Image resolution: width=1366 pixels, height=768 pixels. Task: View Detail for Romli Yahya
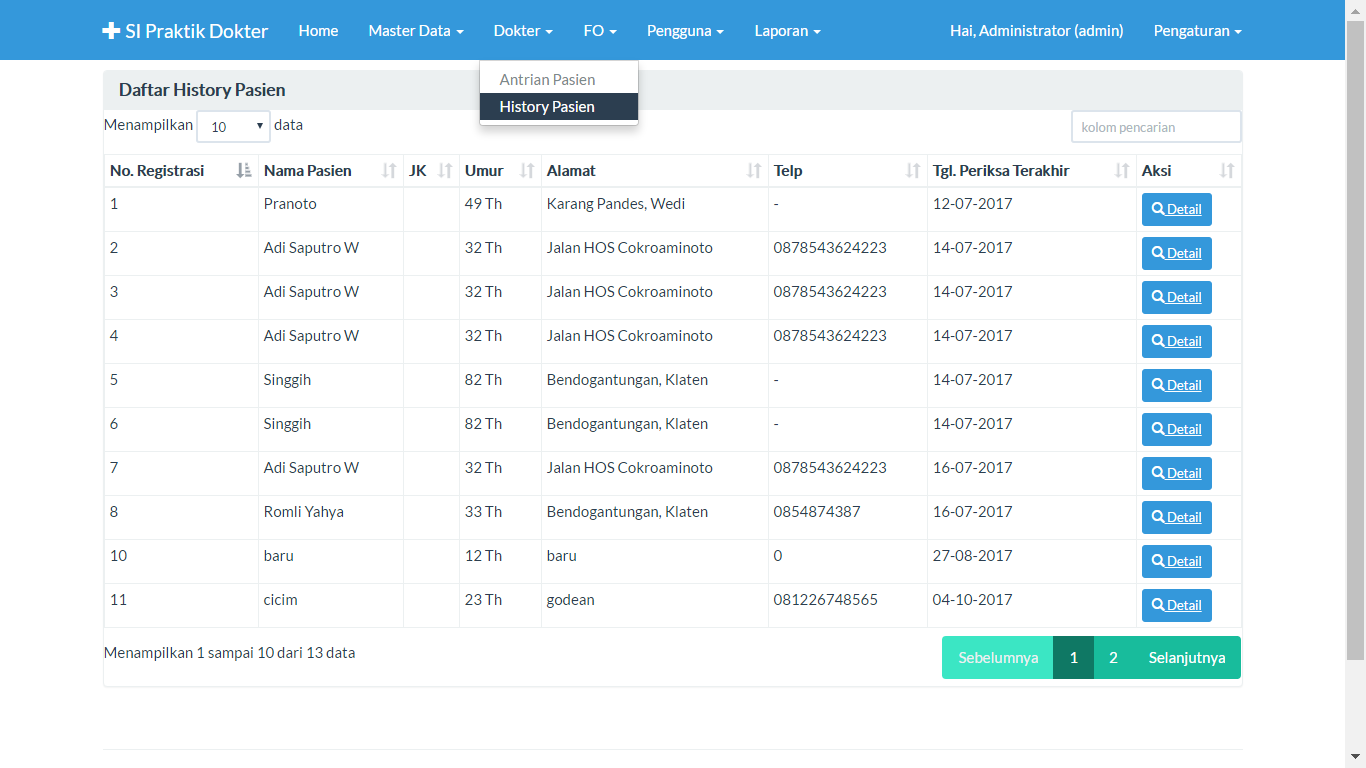(x=1176, y=518)
